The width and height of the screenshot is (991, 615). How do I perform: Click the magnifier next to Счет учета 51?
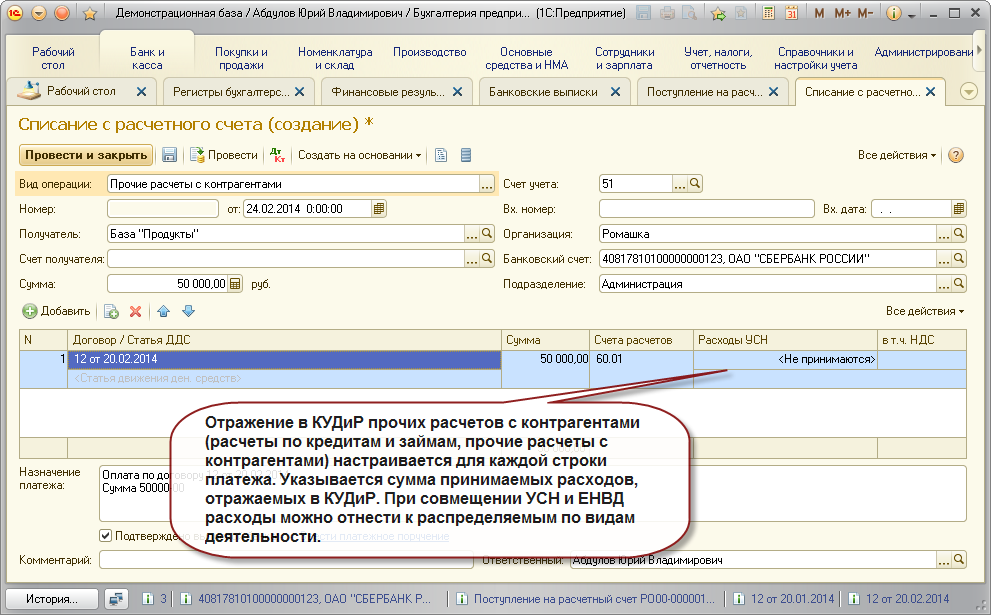point(695,184)
